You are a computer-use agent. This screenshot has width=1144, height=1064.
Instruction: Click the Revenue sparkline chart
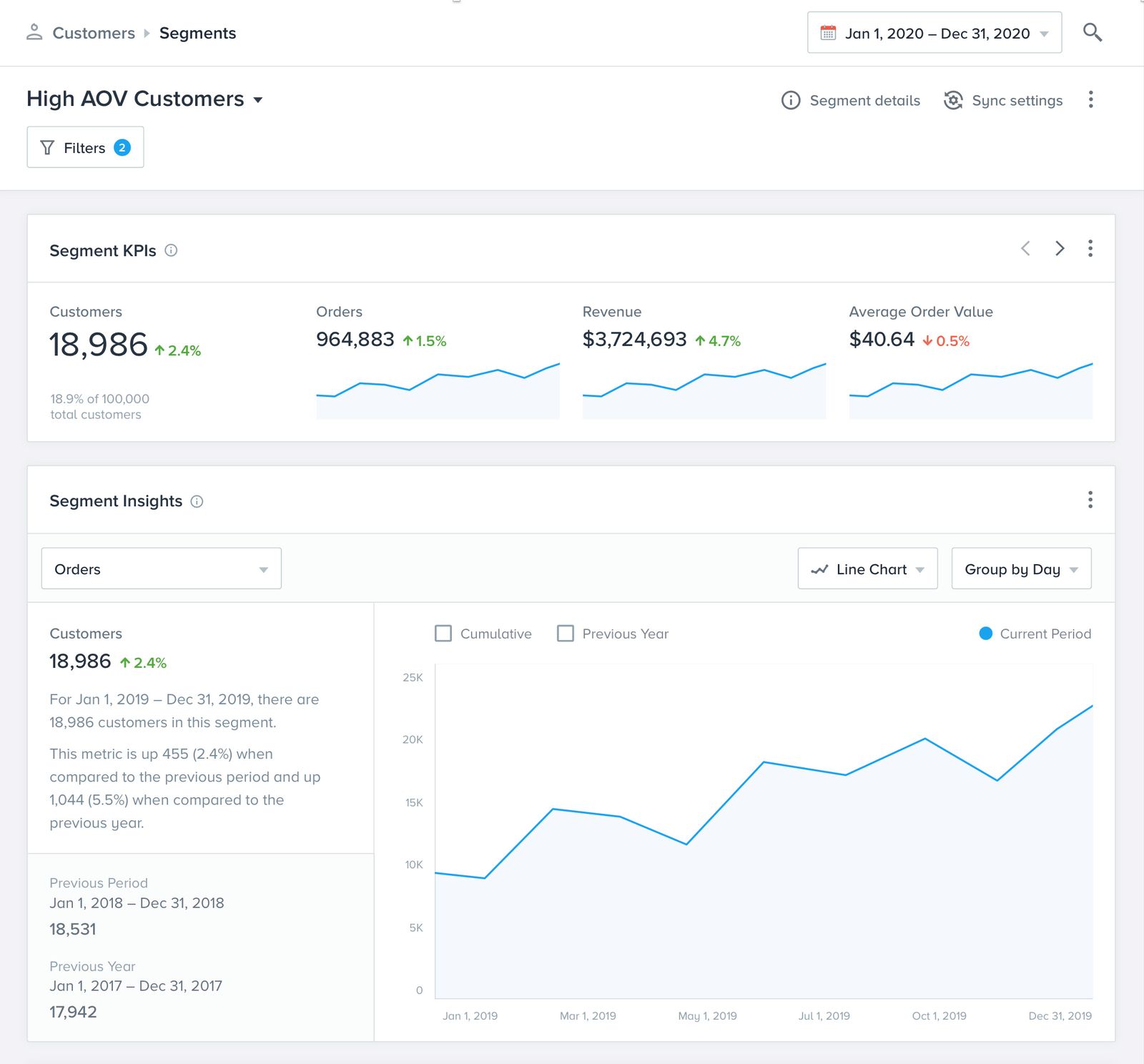pyautogui.click(x=704, y=389)
